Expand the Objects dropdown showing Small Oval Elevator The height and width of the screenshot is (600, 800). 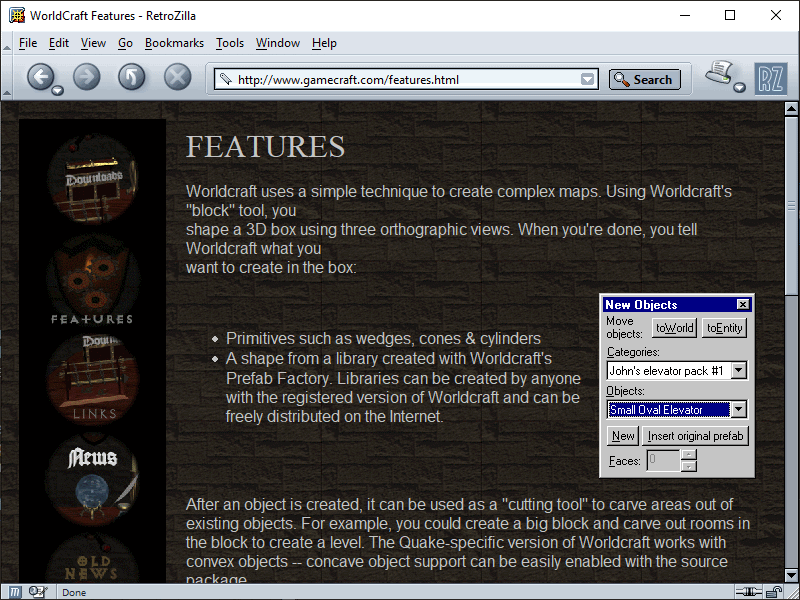click(x=738, y=409)
